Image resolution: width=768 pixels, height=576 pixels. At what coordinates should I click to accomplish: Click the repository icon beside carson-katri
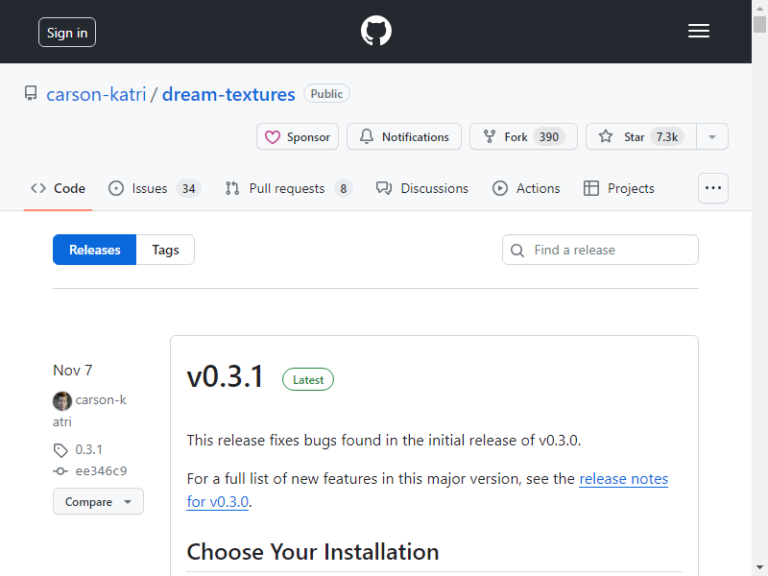tap(31, 94)
